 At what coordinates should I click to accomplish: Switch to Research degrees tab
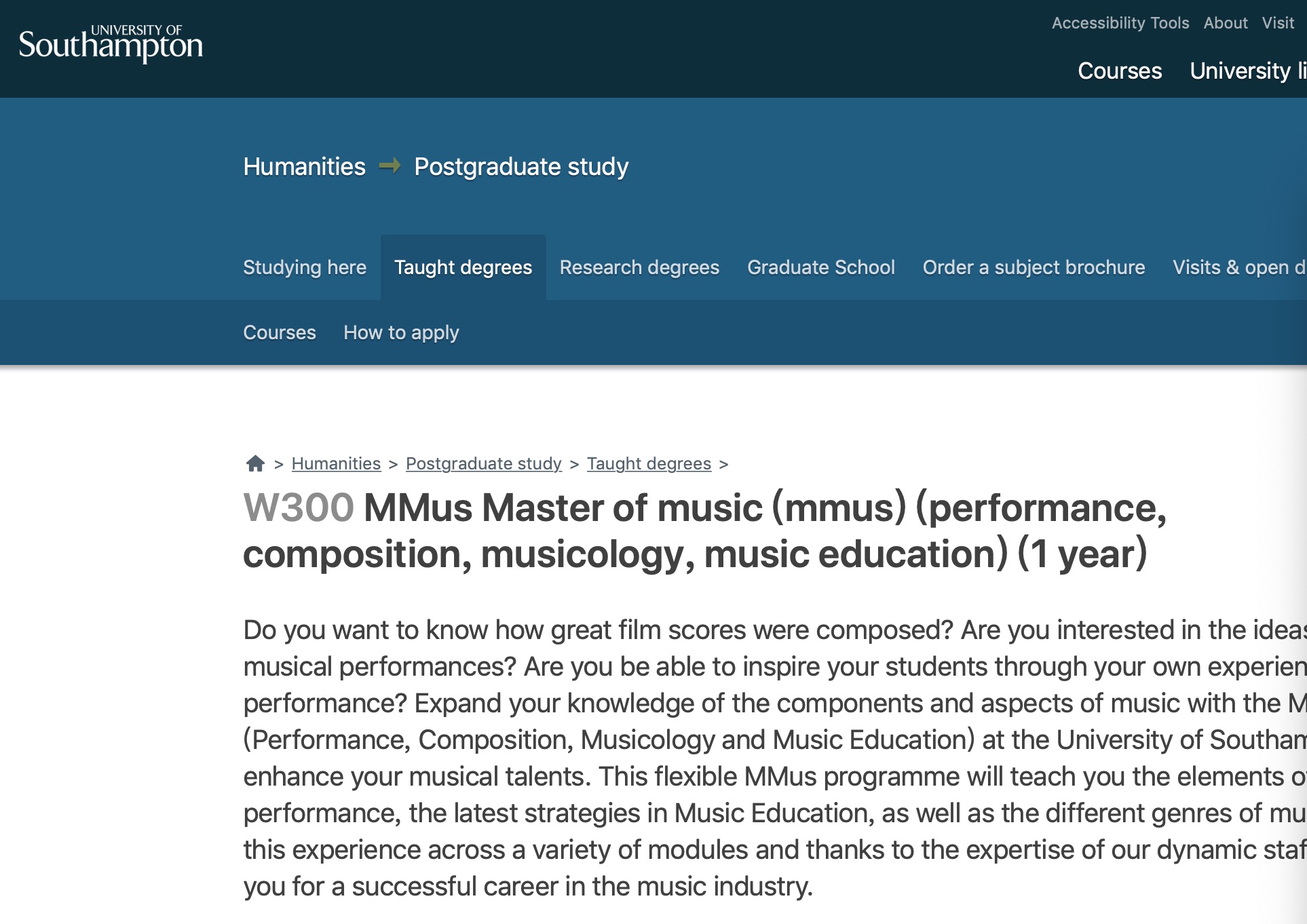639,267
